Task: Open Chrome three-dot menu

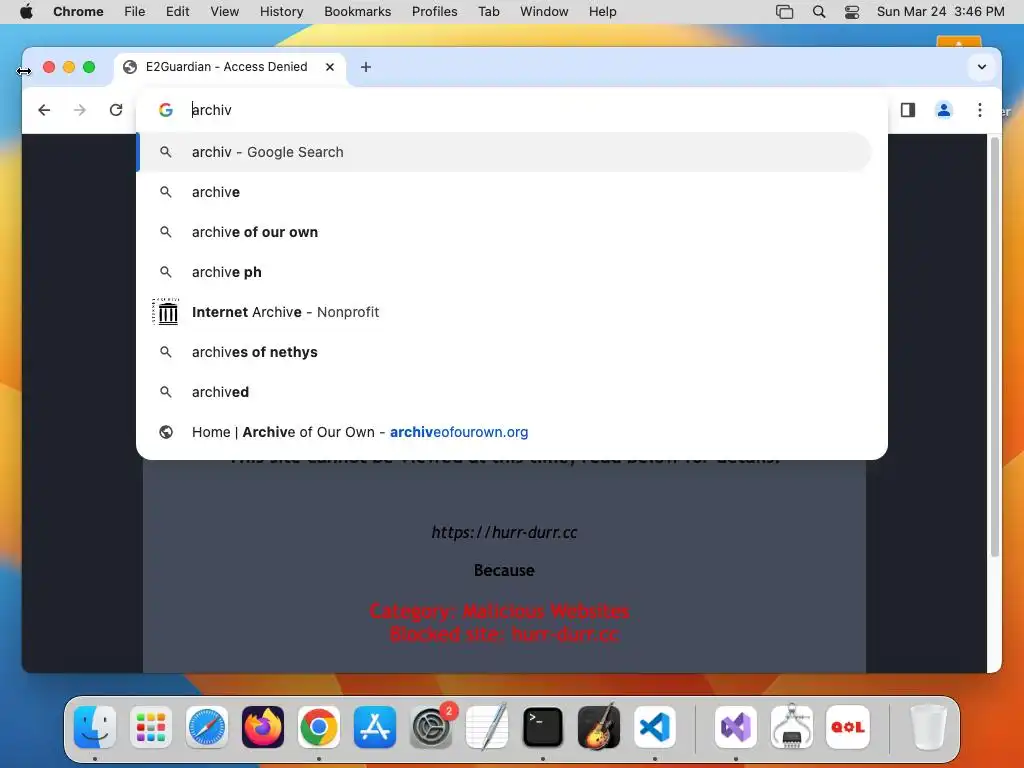Action: [x=980, y=110]
